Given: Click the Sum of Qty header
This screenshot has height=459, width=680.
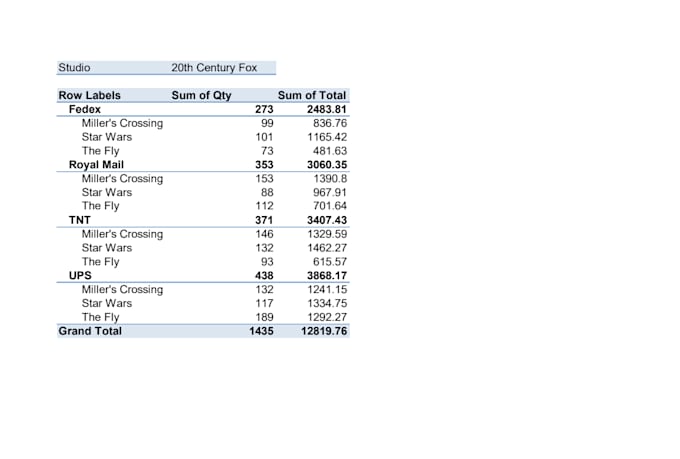Looking at the screenshot, I should pos(201,95).
